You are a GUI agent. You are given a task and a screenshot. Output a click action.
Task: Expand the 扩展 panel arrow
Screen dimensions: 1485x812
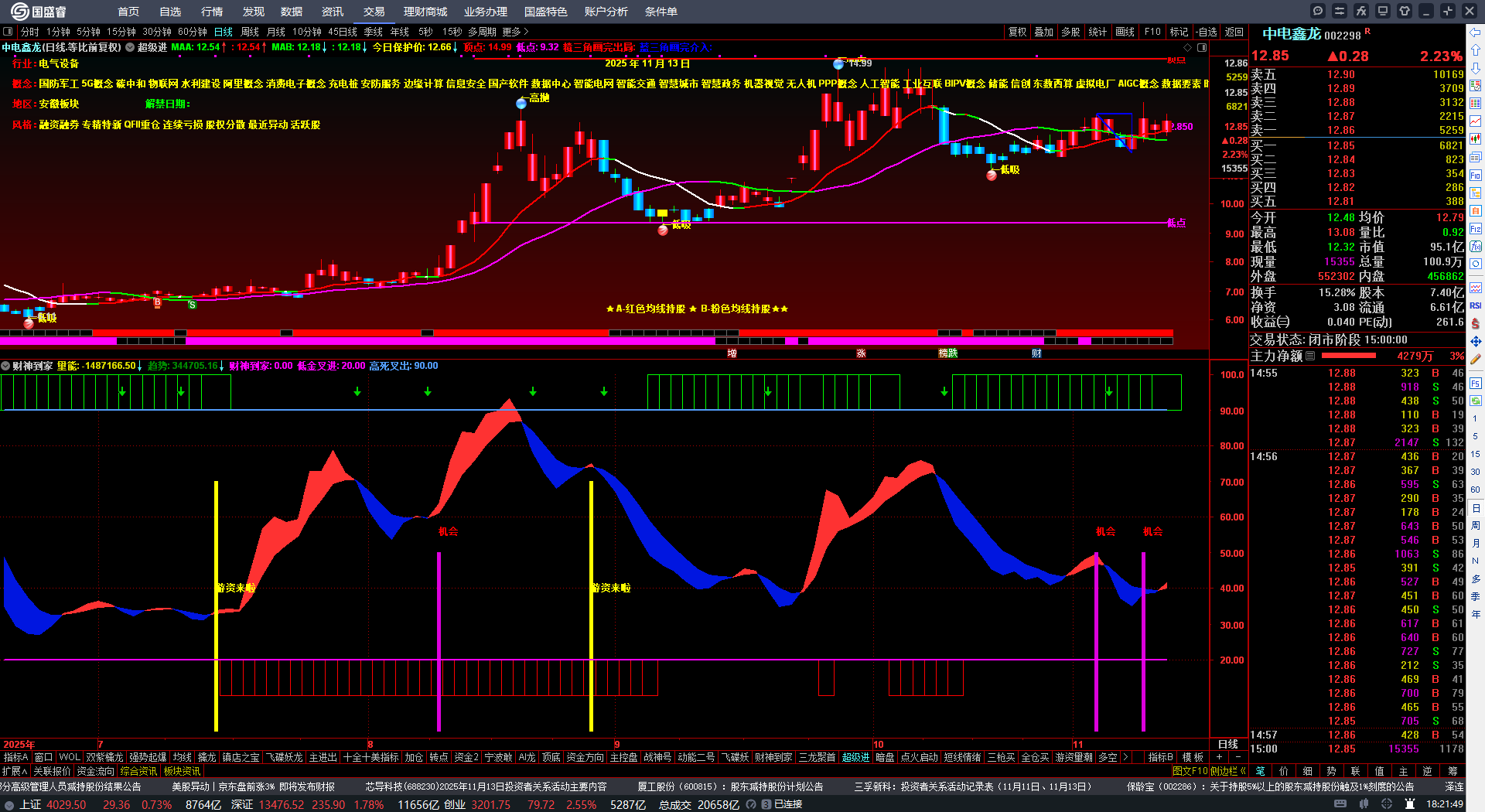[x=15, y=771]
